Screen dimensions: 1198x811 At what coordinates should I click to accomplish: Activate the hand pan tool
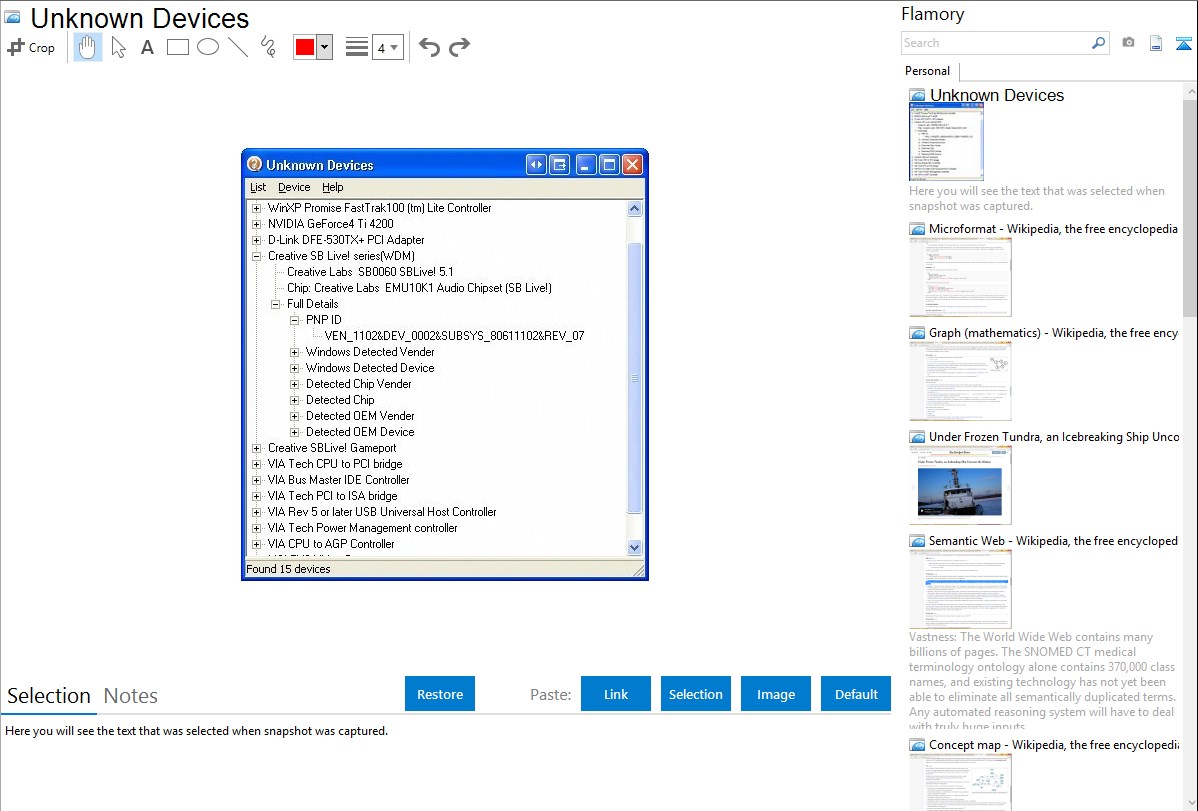(87, 47)
